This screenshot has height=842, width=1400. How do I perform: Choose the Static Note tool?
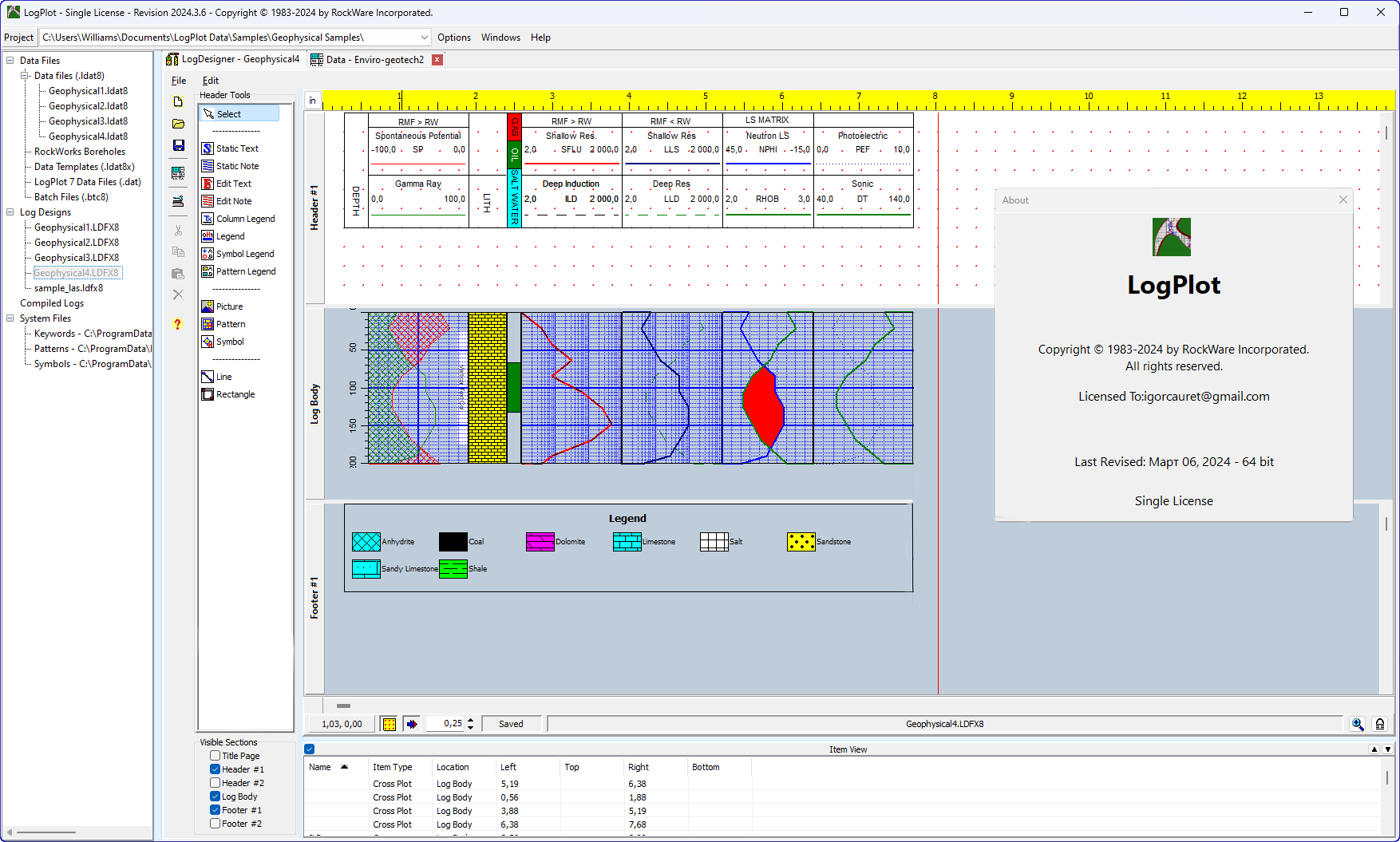click(x=230, y=166)
